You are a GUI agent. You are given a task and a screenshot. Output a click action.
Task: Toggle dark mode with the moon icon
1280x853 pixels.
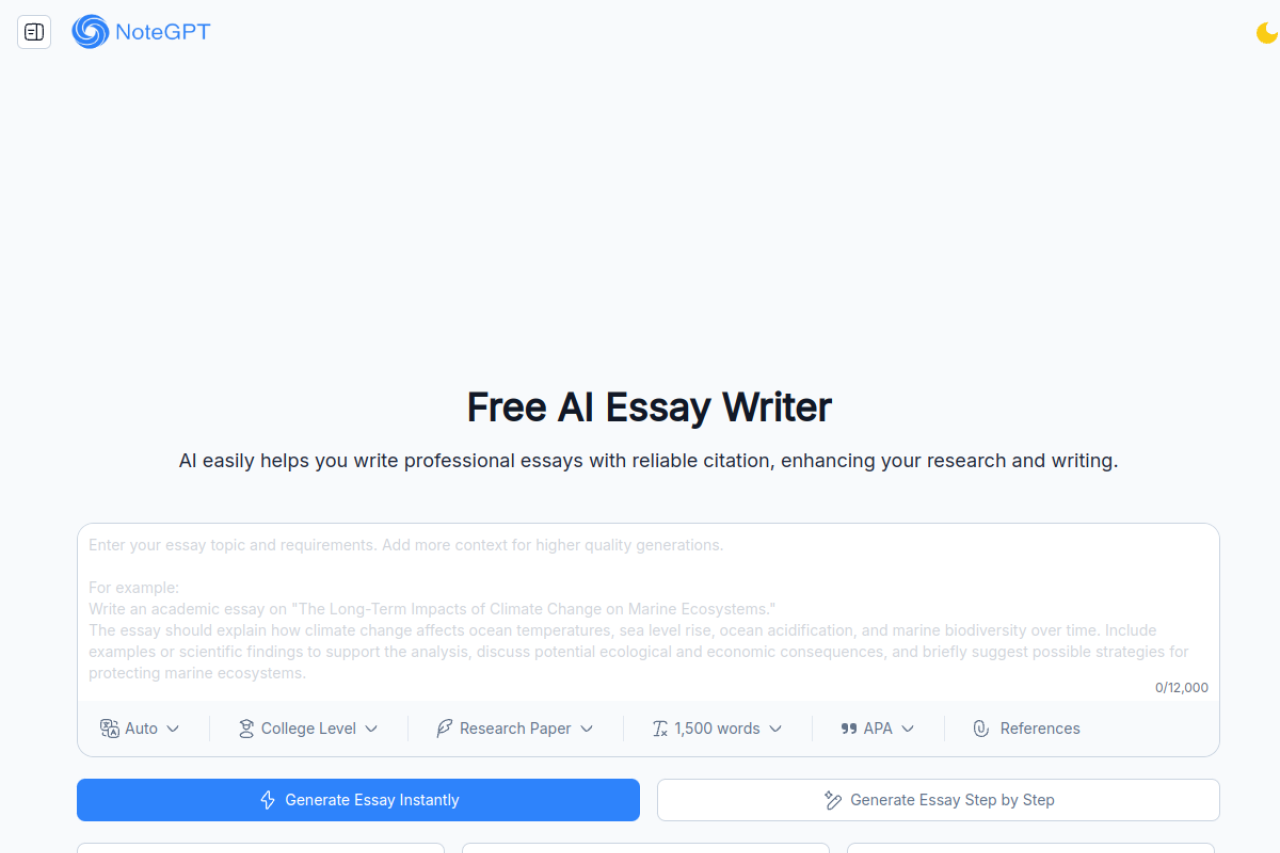pyautogui.click(x=1265, y=32)
